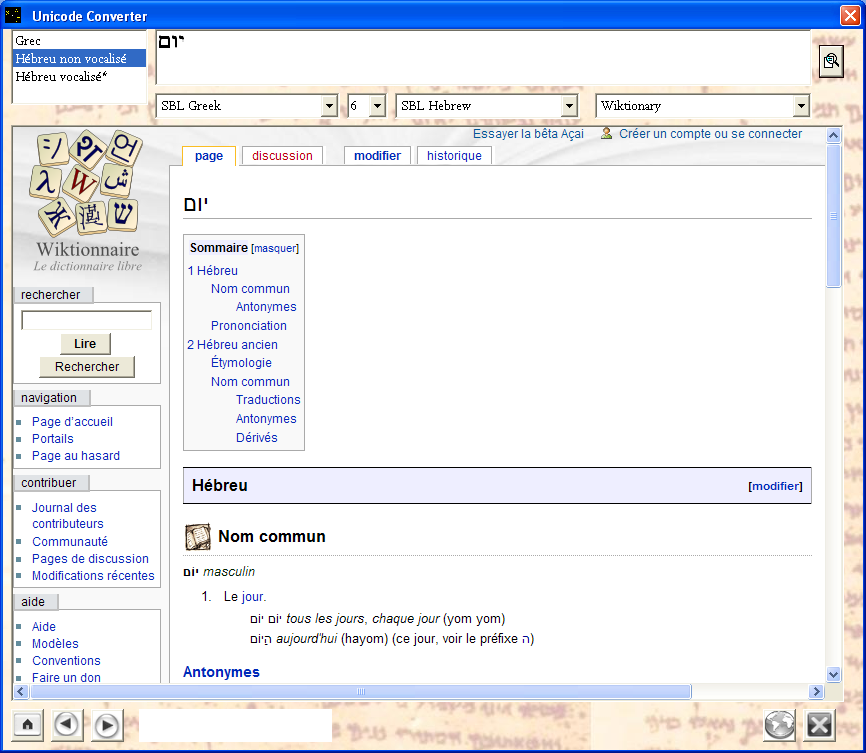Select Hébreu non vocalisé in the list

(80, 59)
